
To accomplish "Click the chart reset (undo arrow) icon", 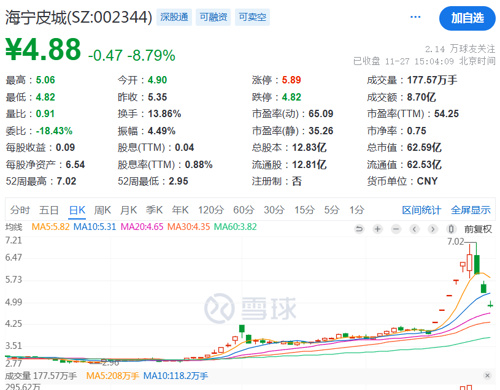I will (x=359, y=229).
